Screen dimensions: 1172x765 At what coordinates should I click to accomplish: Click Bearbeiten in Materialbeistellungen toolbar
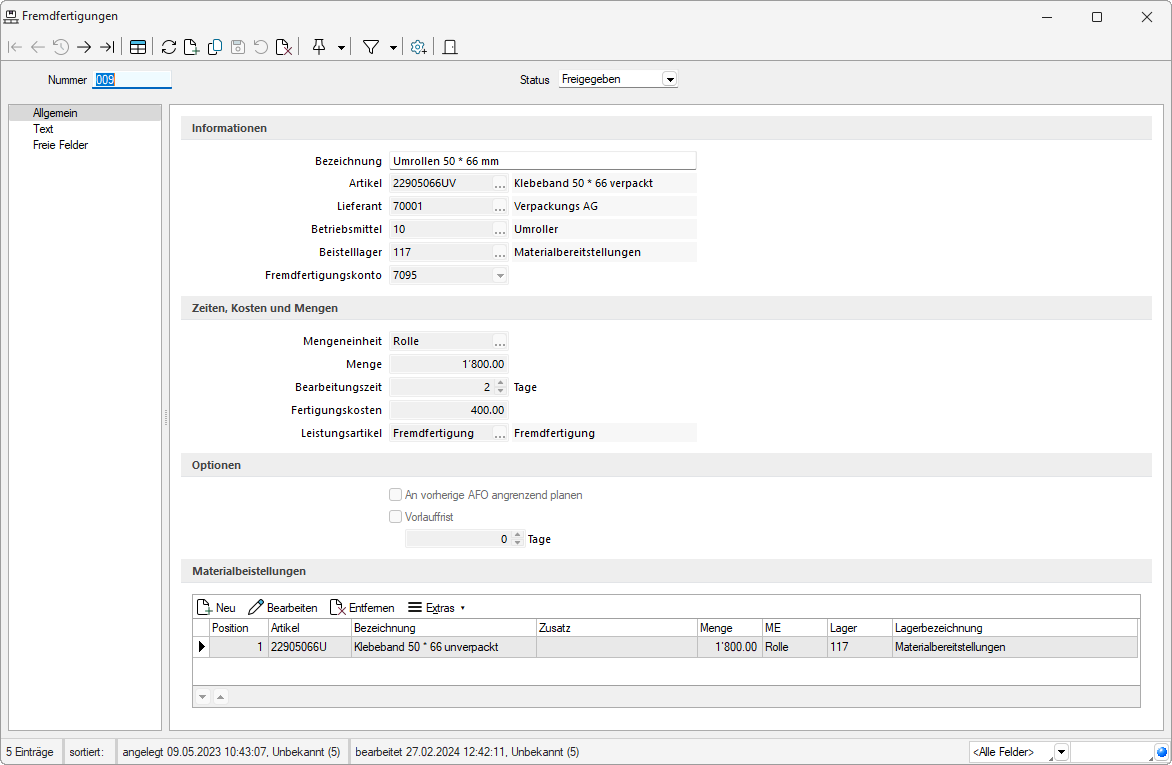[282, 608]
